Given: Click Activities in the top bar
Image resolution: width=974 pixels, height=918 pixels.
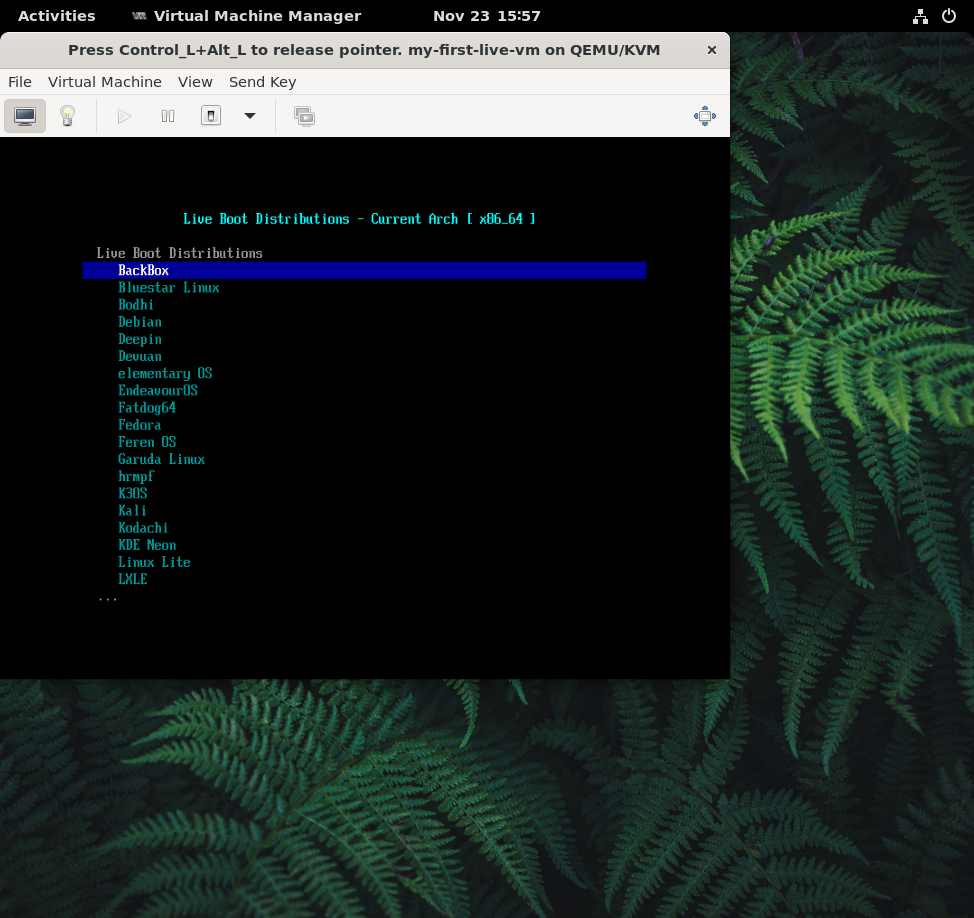Looking at the screenshot, I should (x=57, y=16).
